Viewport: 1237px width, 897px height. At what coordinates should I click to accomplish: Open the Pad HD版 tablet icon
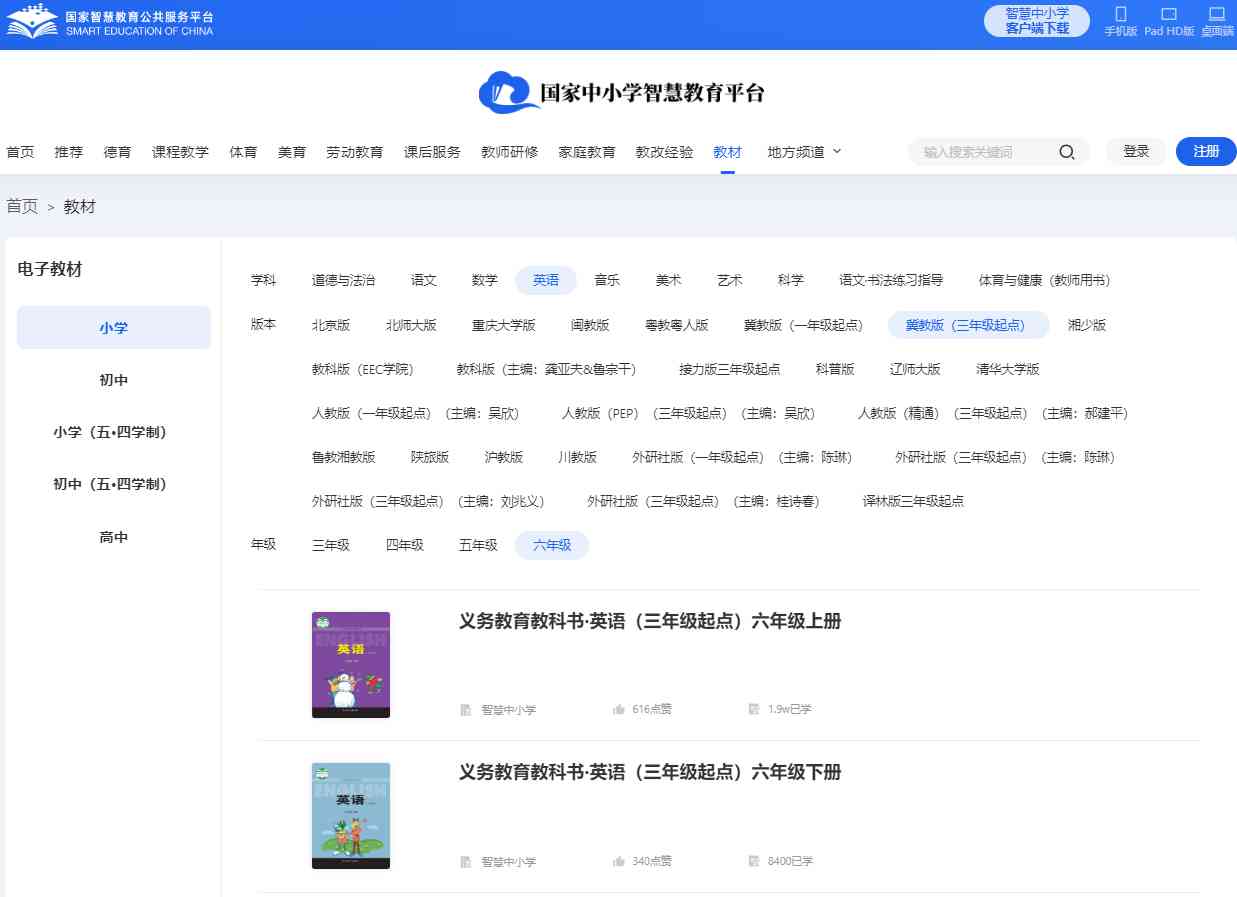pos(1169,14)
